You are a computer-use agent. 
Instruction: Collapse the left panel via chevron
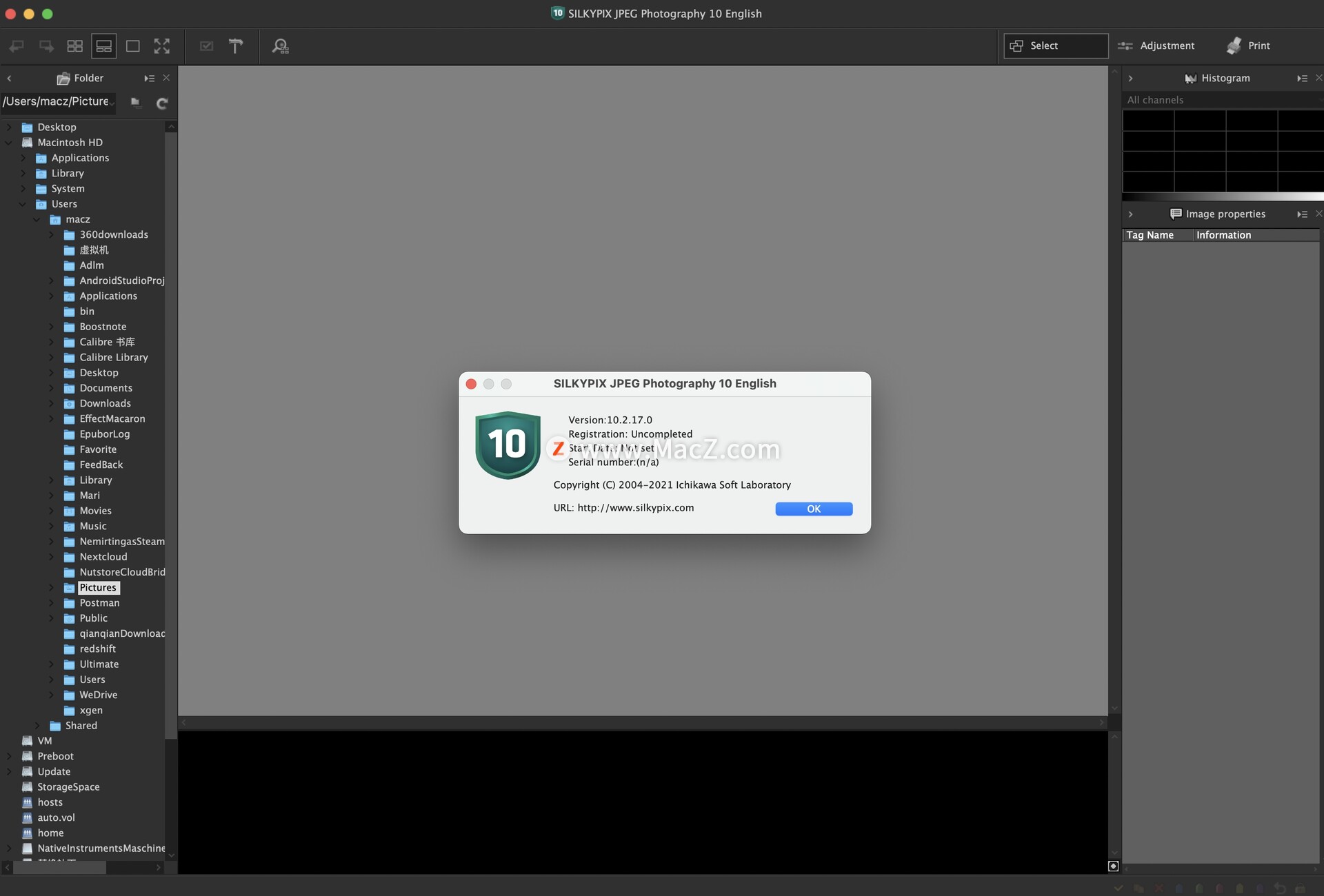[x=9, y=79]
